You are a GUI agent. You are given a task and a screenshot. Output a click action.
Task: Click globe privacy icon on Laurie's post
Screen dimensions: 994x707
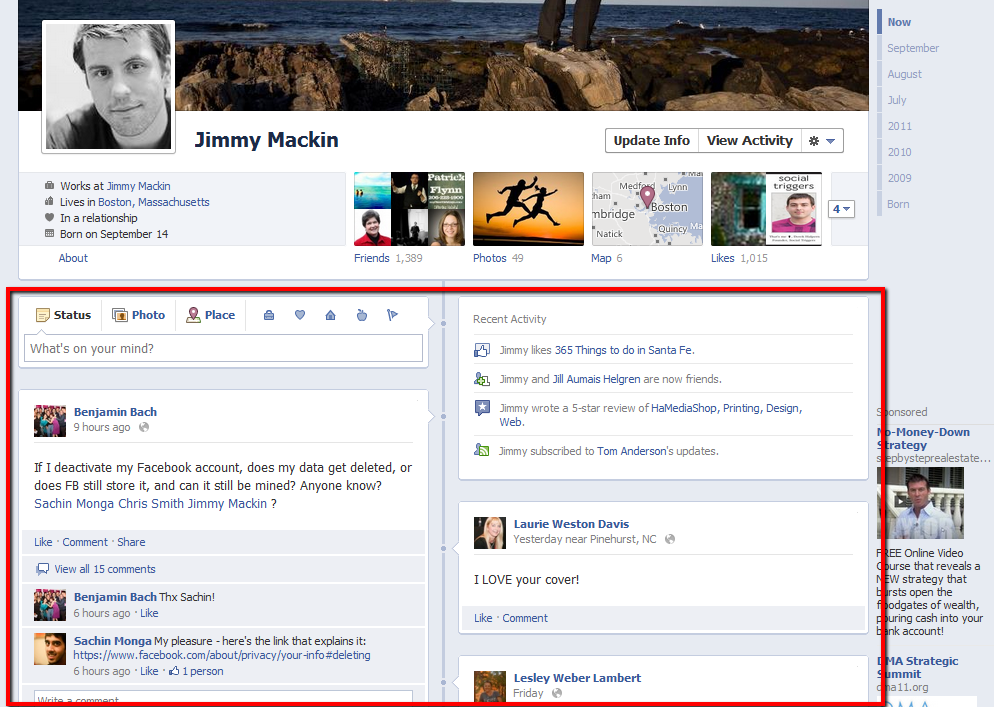tap(670, 539)
